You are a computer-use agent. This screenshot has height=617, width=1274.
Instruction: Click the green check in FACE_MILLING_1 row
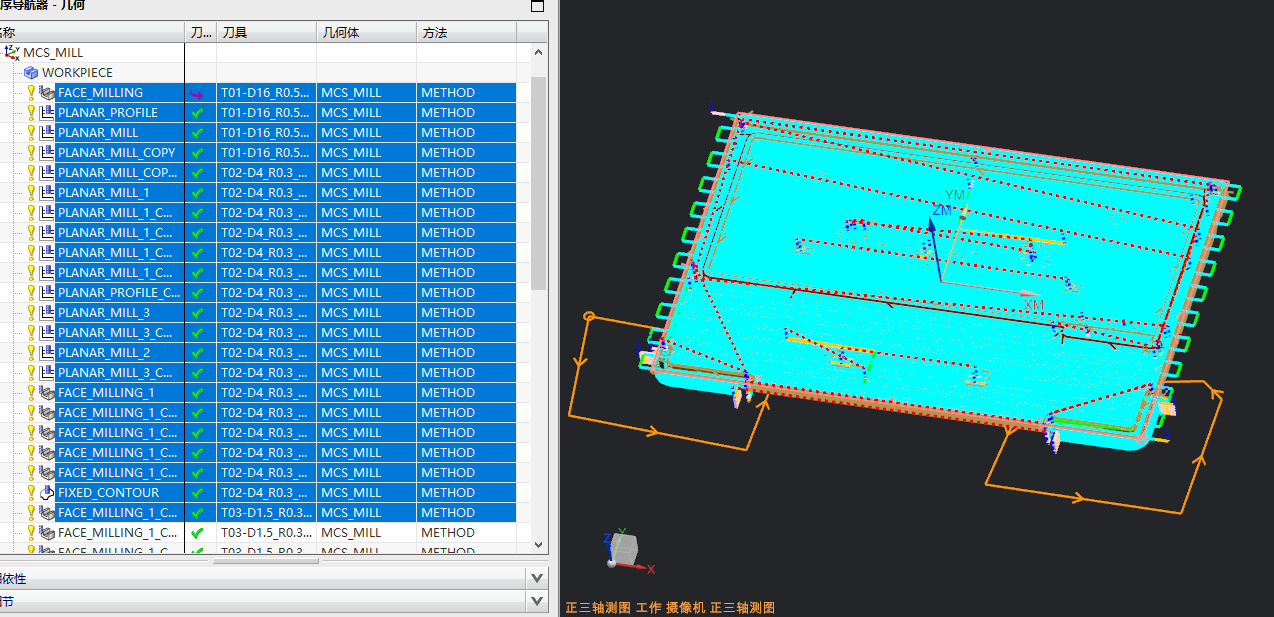[x=197, y=393]
